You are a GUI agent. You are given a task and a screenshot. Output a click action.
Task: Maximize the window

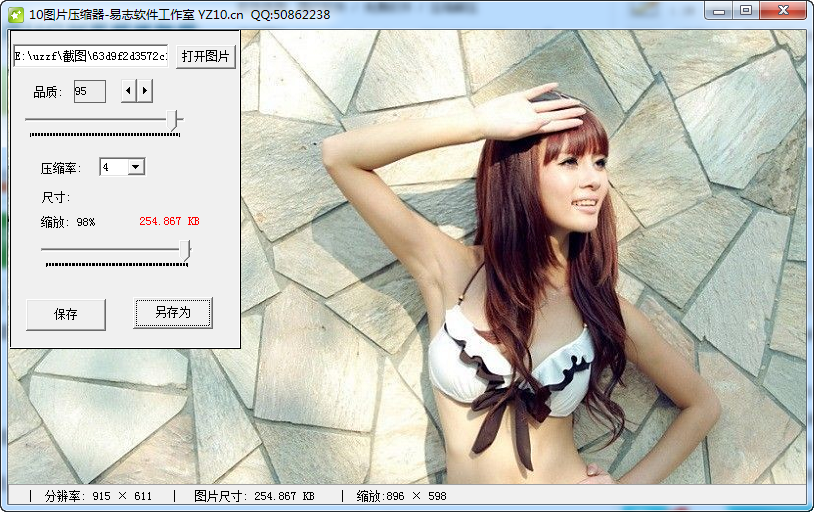pos(746,11)
